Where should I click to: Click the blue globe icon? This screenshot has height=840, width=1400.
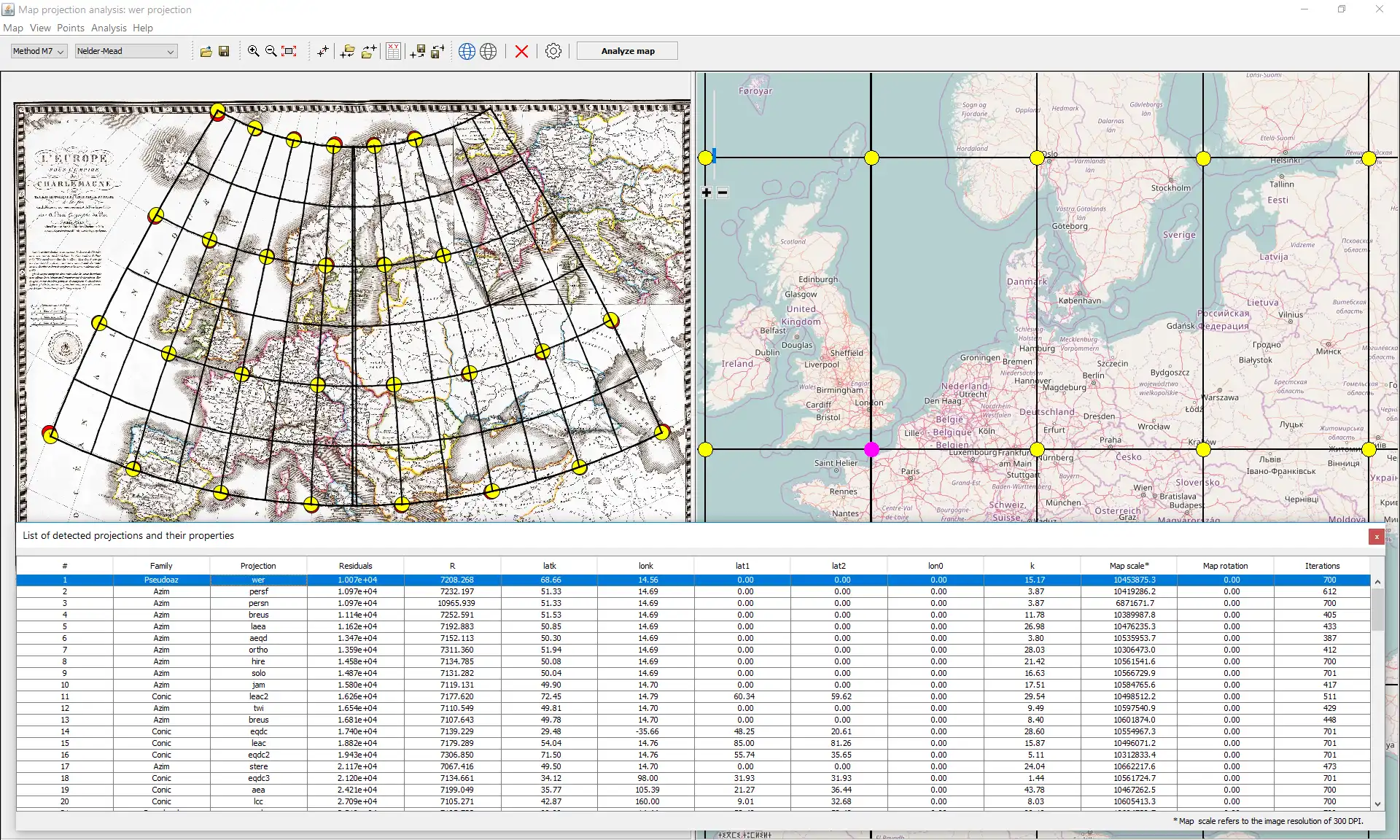[x=467, y=51]
